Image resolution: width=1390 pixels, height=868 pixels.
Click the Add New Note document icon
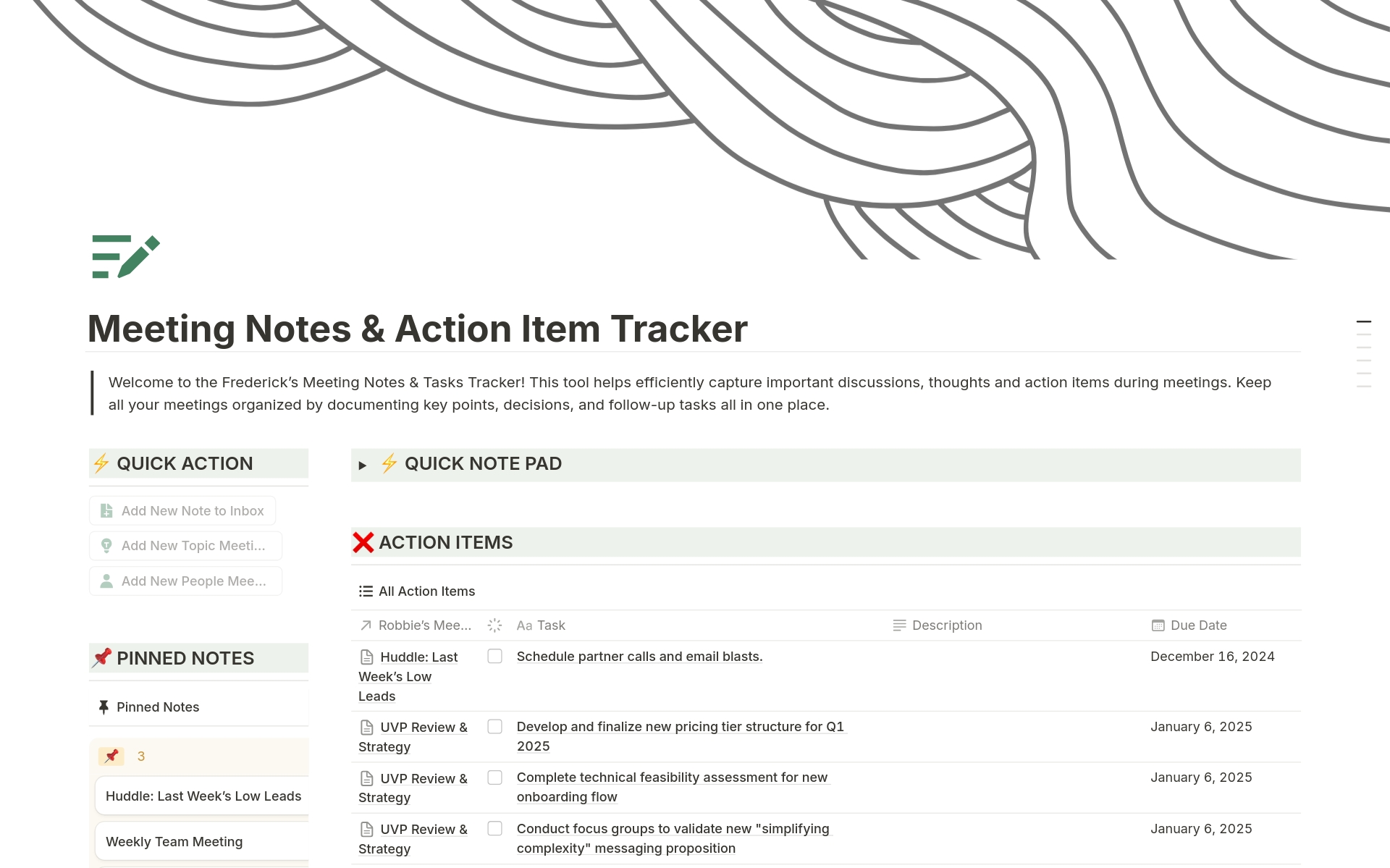click(106, 511)
